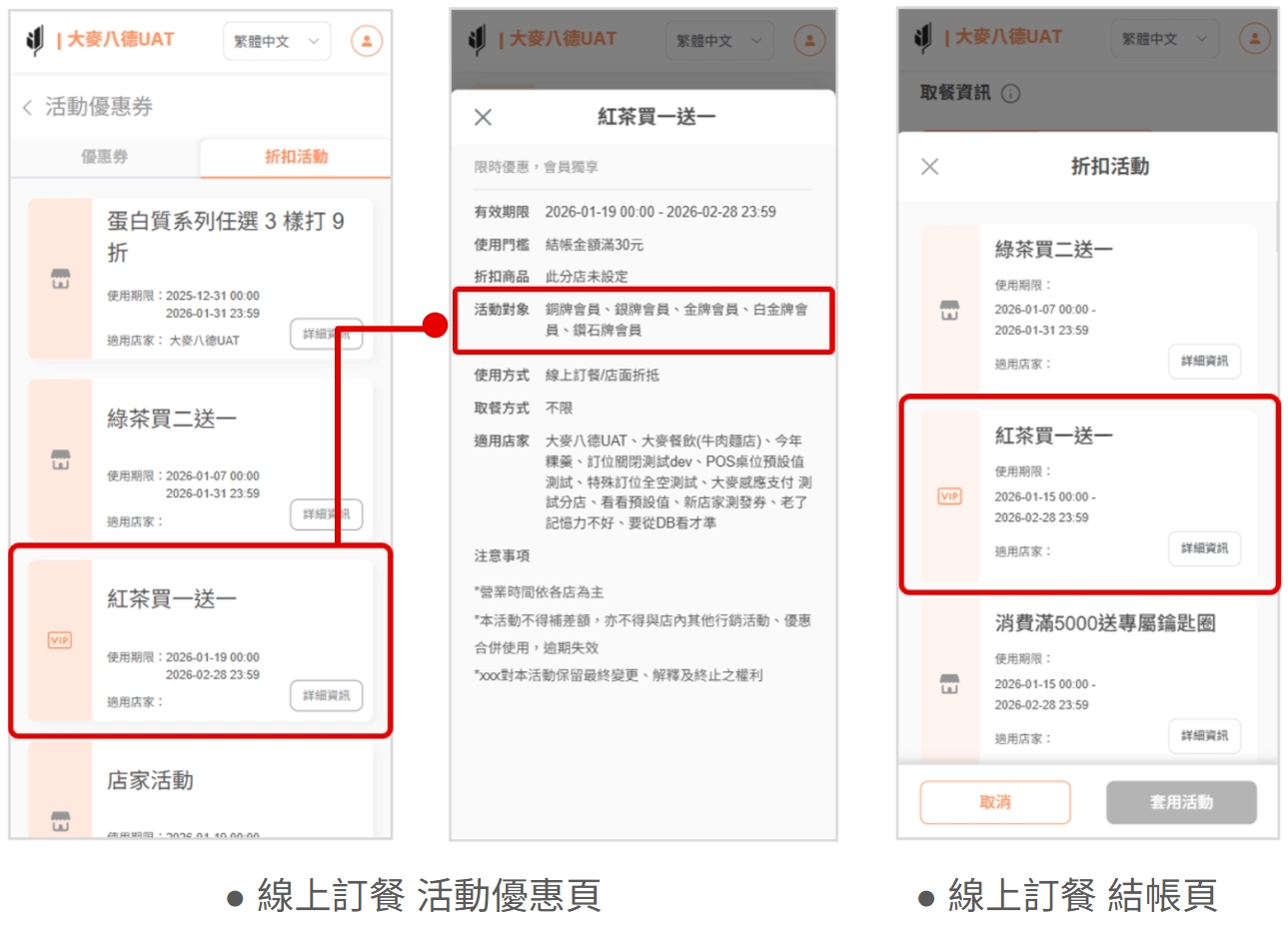Click store icon on 消費滿5000送專屬鑰匙圈 card
1288x927 pixels.
point(949,683)
